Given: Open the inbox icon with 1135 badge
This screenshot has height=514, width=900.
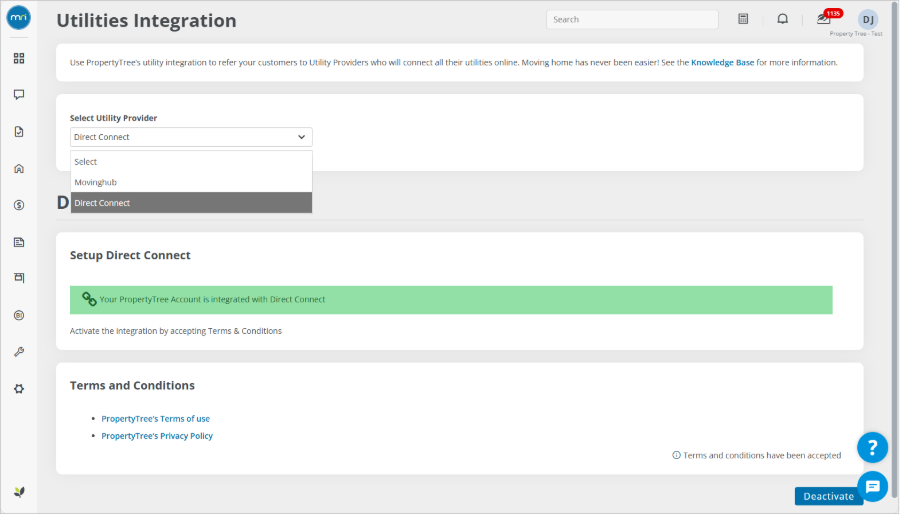Looking at the screenshot, I should click(826, 18).
